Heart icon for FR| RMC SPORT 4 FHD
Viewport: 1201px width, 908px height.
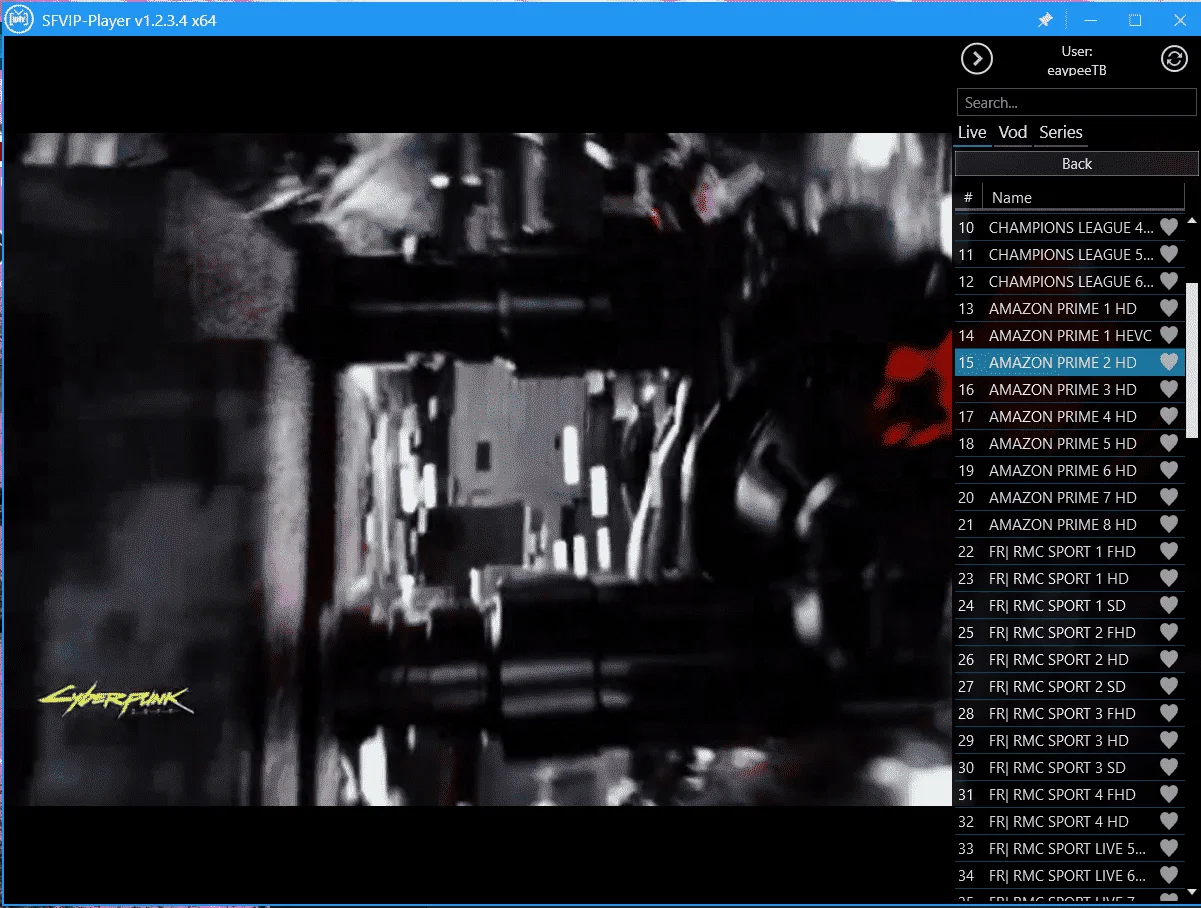tap(1168, 794)
